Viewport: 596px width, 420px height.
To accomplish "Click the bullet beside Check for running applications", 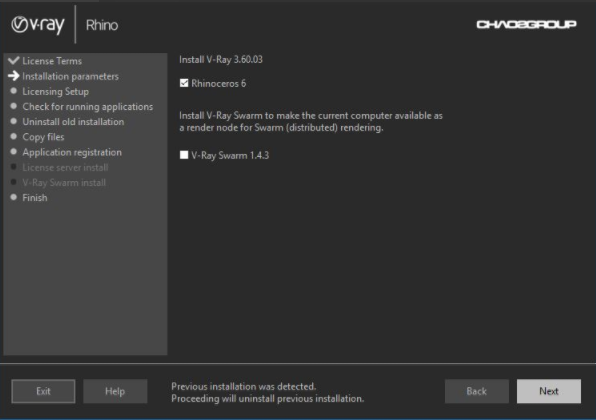I will (x=14, y=106).
